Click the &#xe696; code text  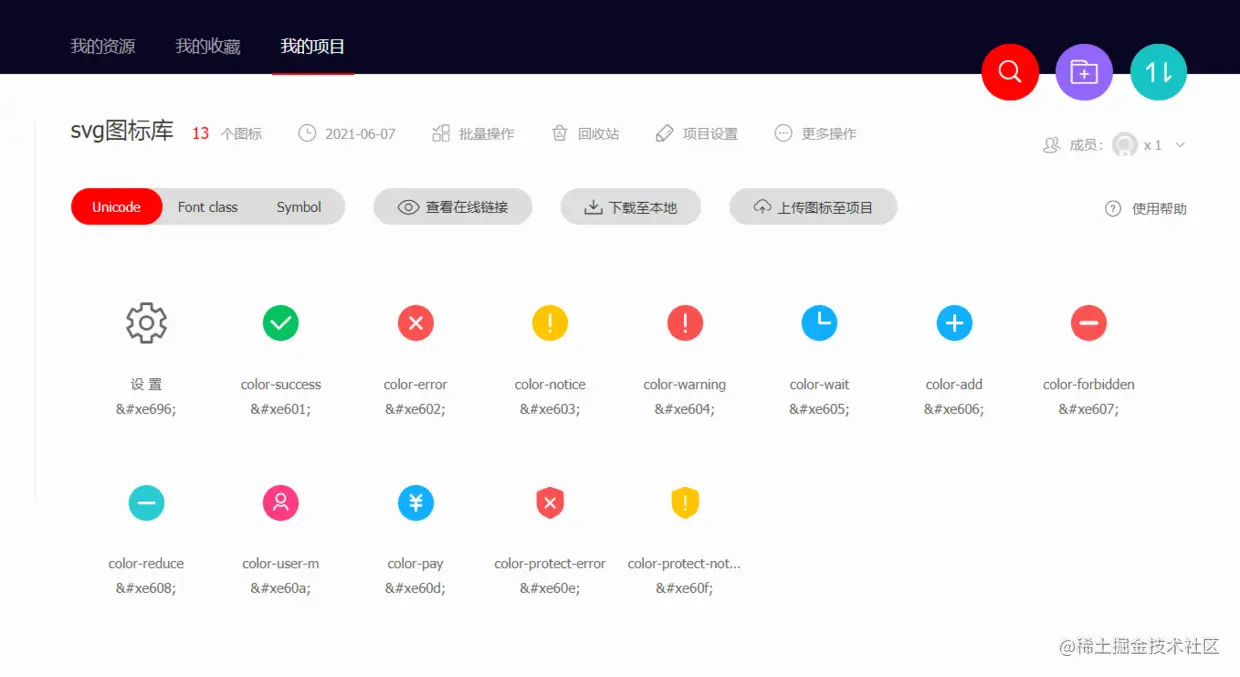[x=146, y=409]
